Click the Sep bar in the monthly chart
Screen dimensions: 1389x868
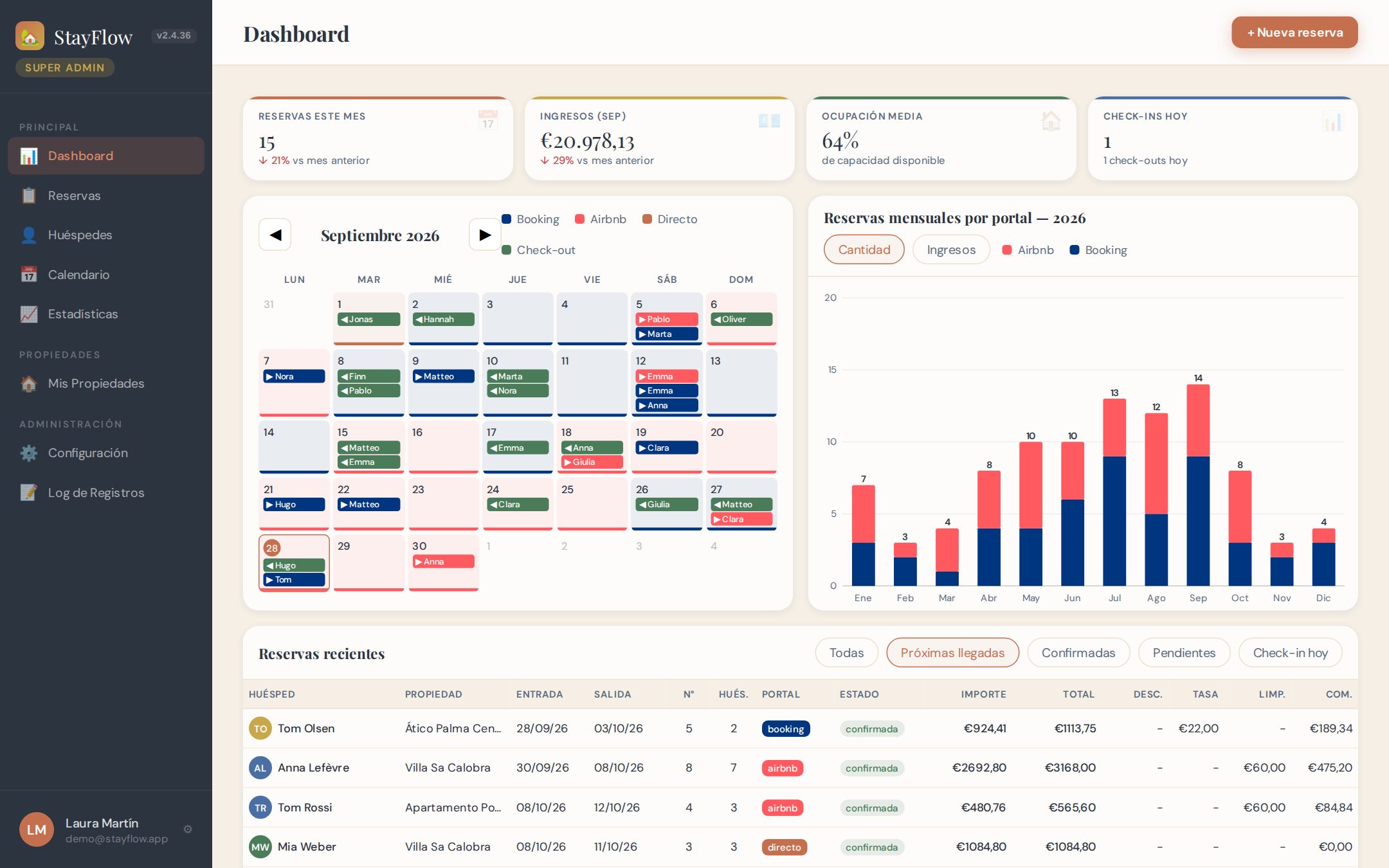coord(1198,485)
